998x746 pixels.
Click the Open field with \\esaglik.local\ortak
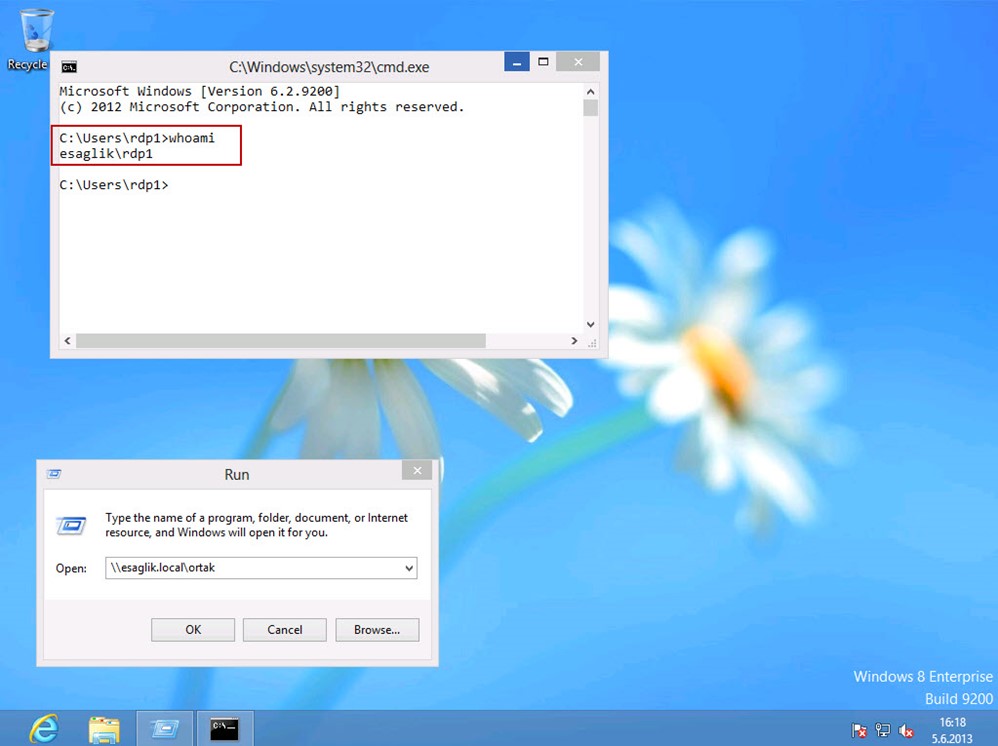[261, 568]
